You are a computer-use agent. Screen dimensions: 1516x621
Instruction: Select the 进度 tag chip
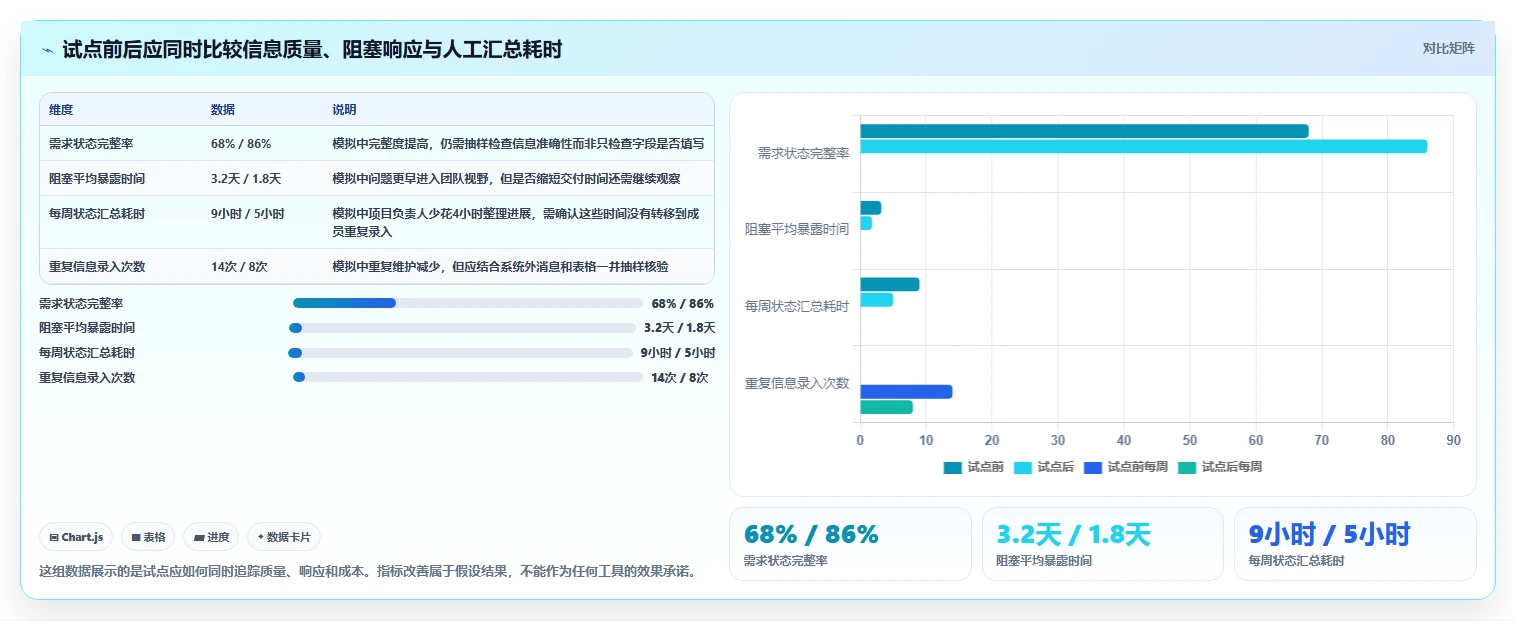pyautogui.click(x=211, y=537)
